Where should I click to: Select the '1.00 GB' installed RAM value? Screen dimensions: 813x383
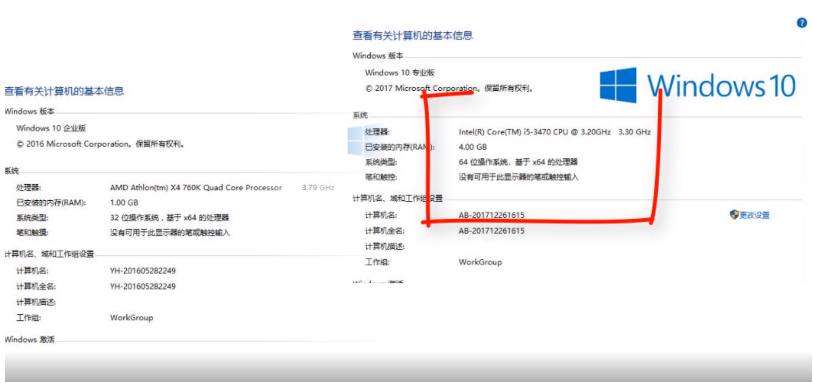pyautogui.click(x=124, y=203)
